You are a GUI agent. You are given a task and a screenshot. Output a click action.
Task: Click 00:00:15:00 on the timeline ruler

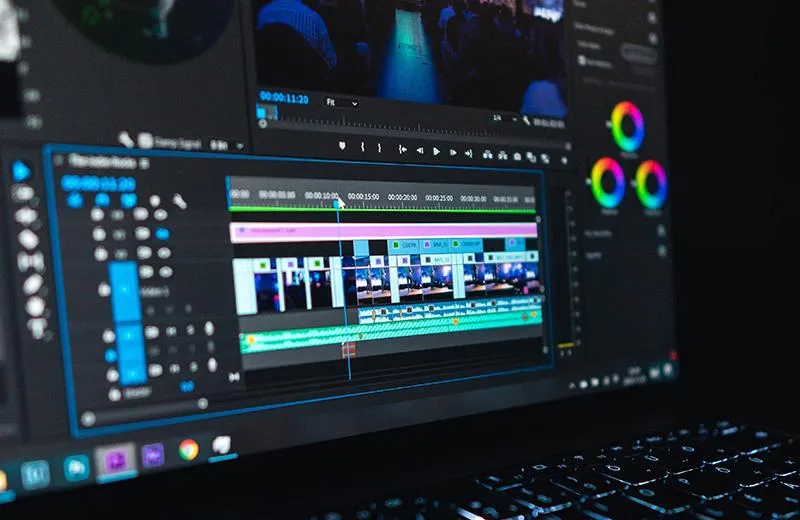363,196
